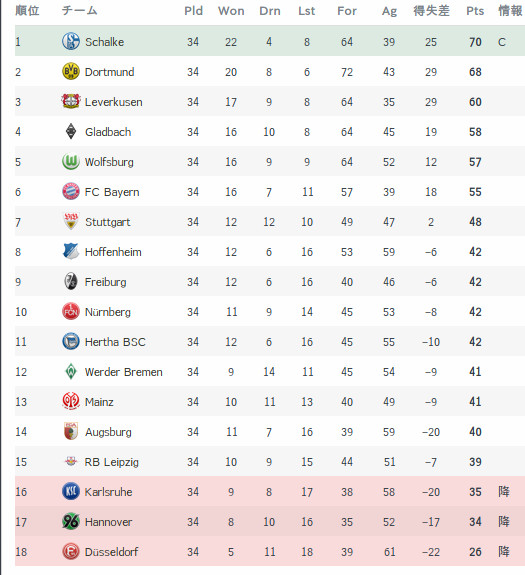Sort by the Won column header
The width and height of the screenshot is (525, 575).
coord(231,11)
